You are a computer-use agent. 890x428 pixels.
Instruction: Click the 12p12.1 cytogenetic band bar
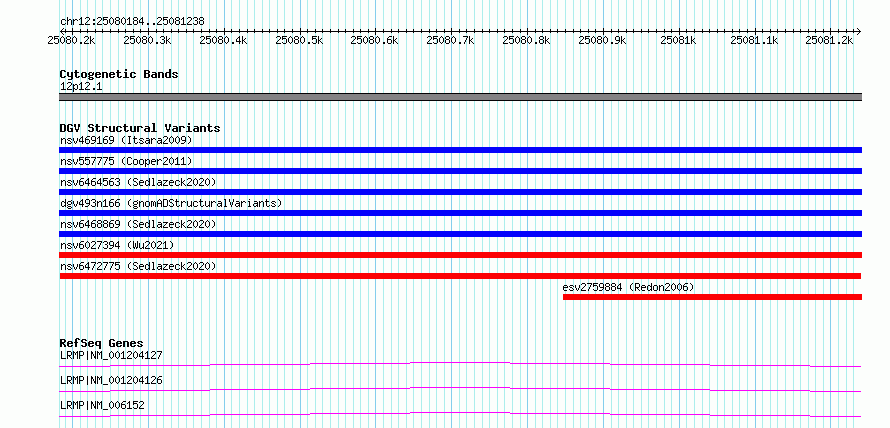[460, 97]
